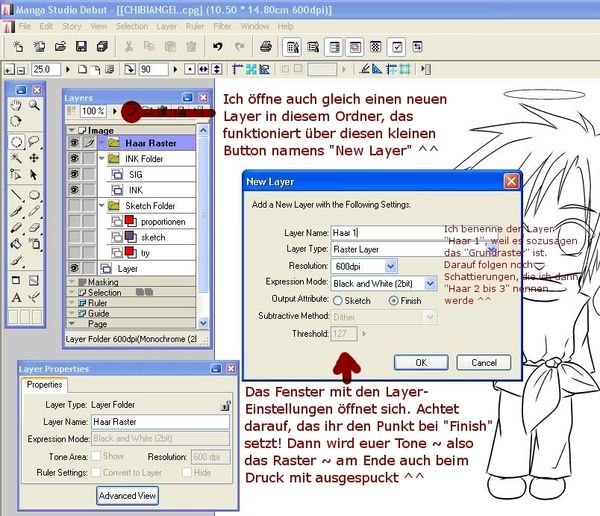The width and height of the screenshot is (600, 516).
Task: Click the Save All stacked disks icon
Action: coord(102,47)
